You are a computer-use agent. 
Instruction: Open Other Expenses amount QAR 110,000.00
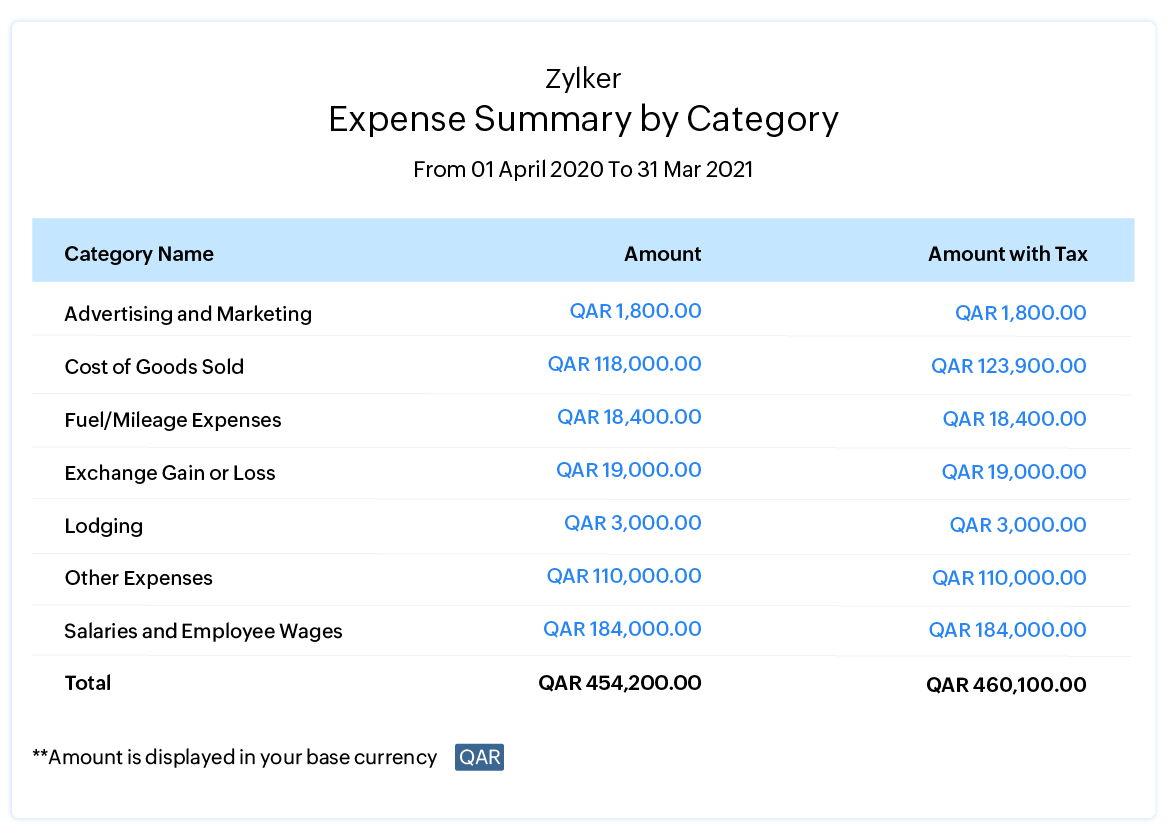pos(624,576)
